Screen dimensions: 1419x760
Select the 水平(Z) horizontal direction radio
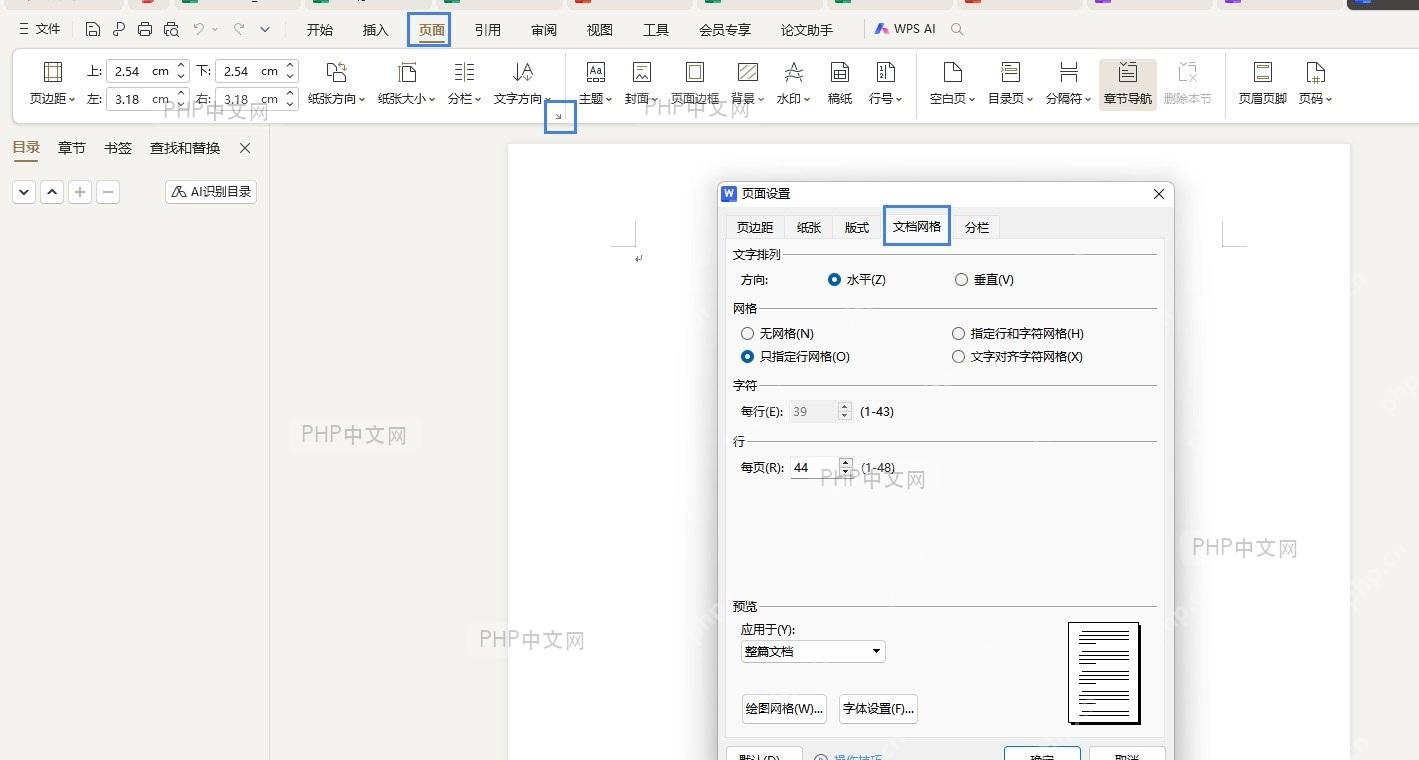[834, 280]
